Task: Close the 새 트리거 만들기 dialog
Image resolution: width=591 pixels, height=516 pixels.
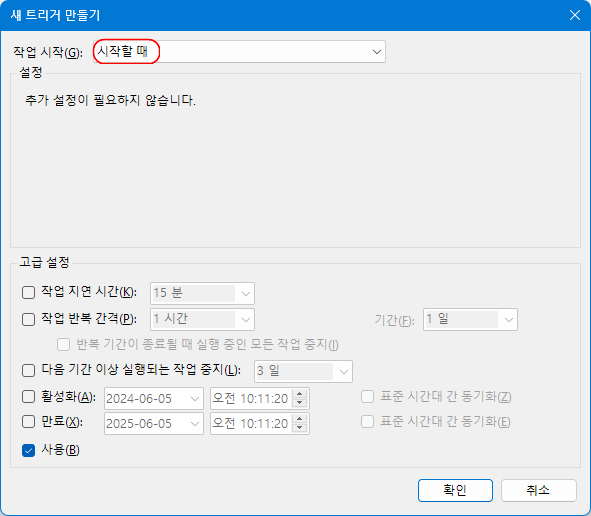Action: (x=575, y=15)
